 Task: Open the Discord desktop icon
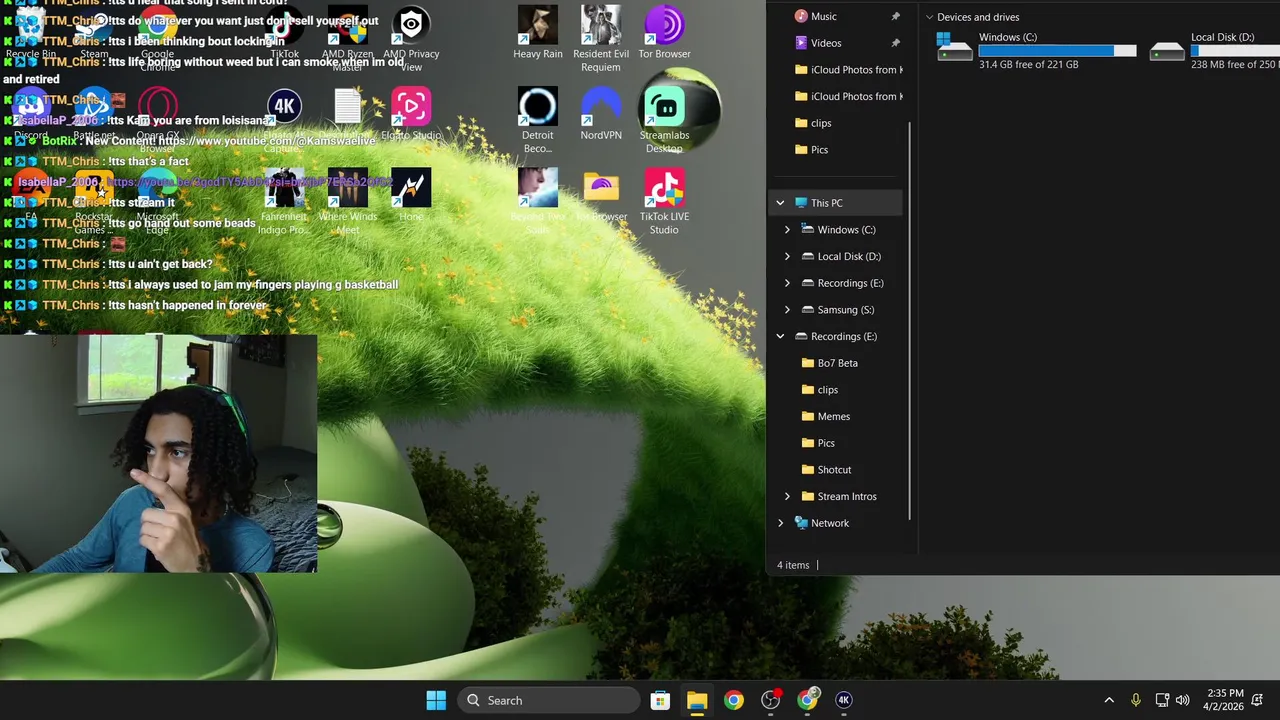(30, 114)
